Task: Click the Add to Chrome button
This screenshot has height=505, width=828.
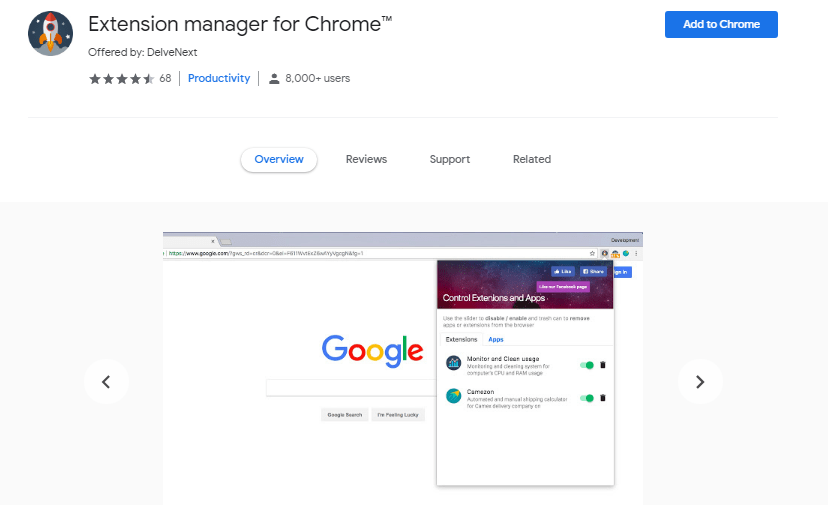Action: pyautogui.click(x=721, y=25)
